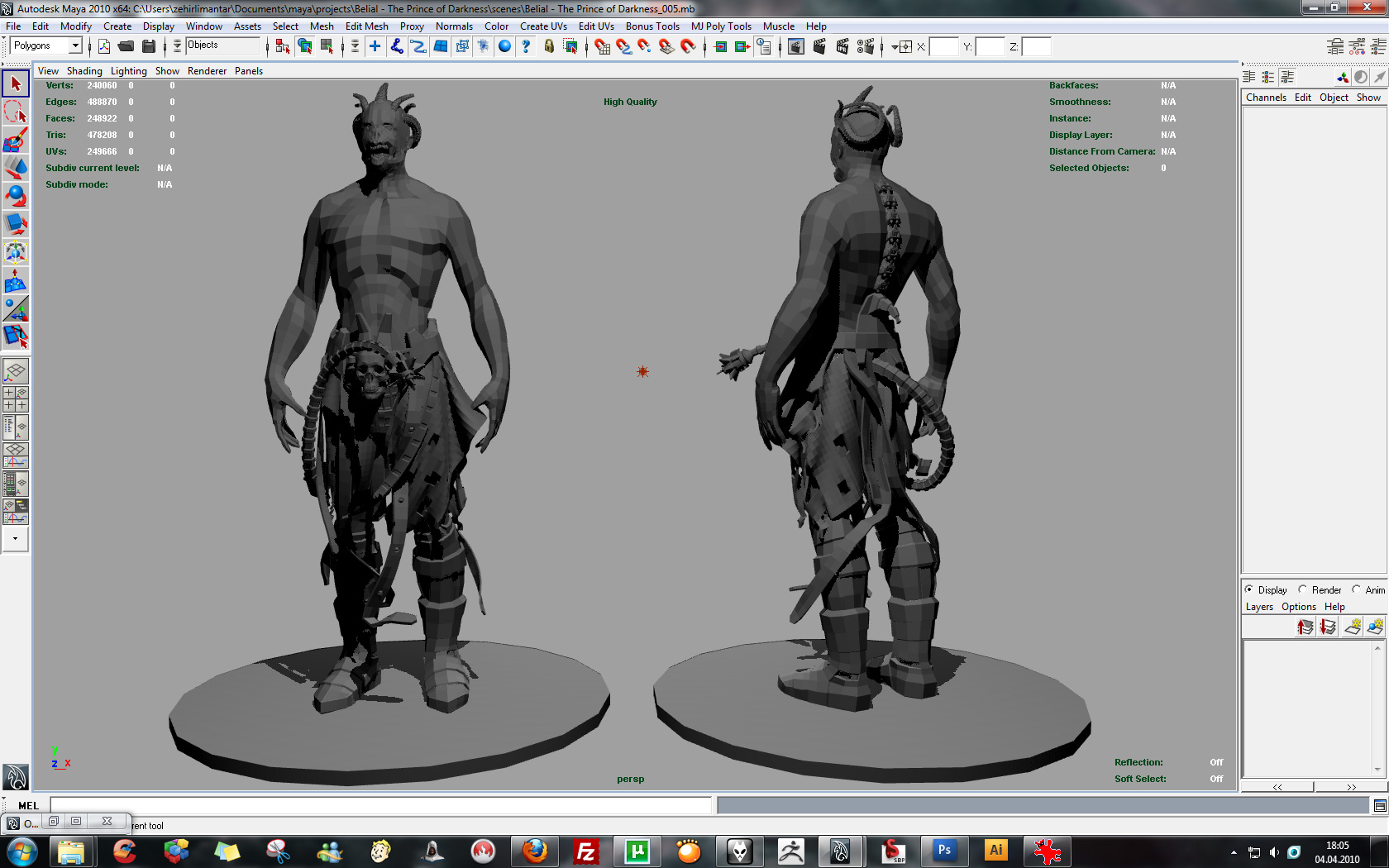The height and width of the screenshot is (868, 1389).
Task: Select the Anim layer radio button
Action: click(x=1356, y=589)
